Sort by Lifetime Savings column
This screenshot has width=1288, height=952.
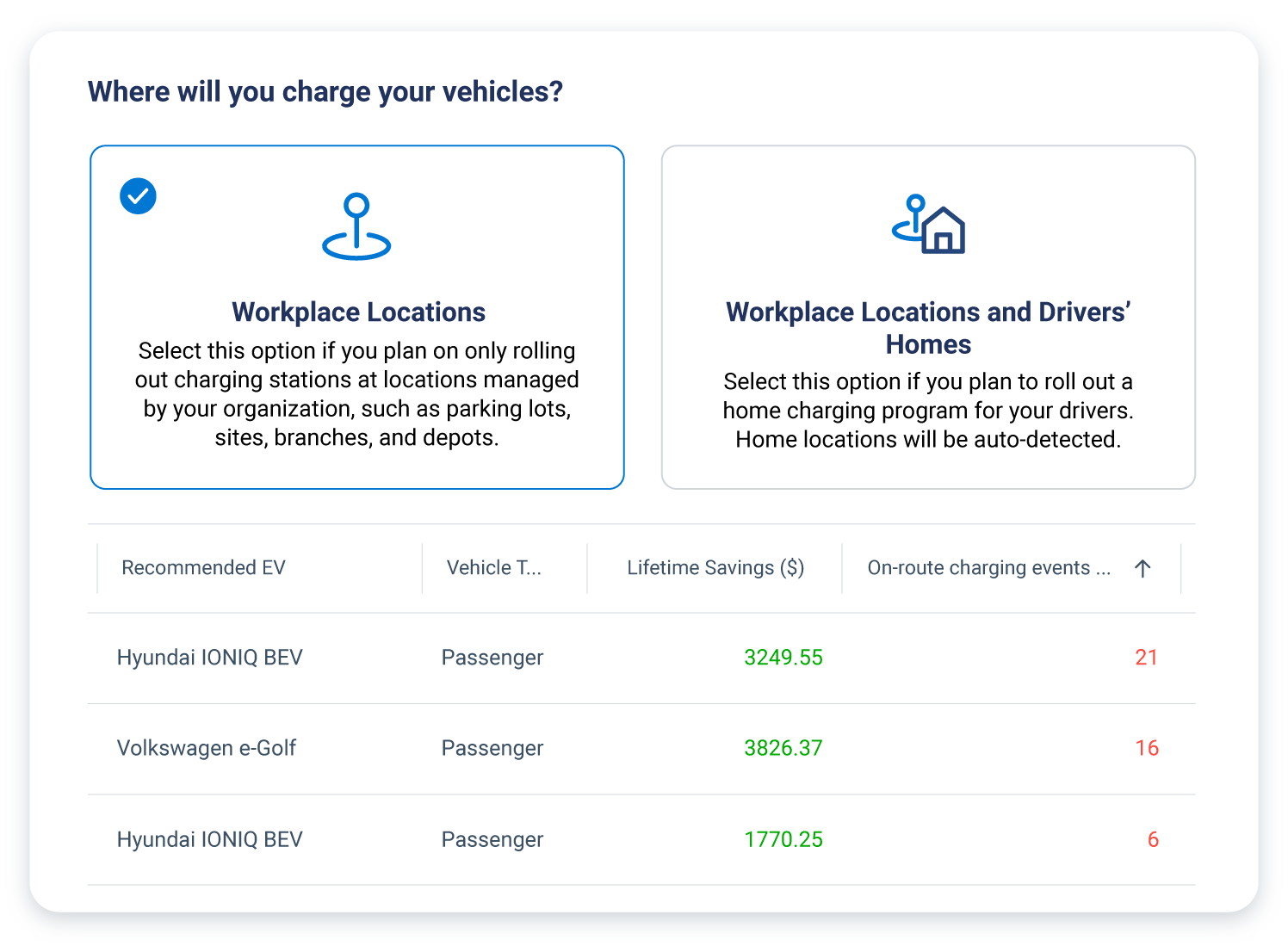point(715,567)
